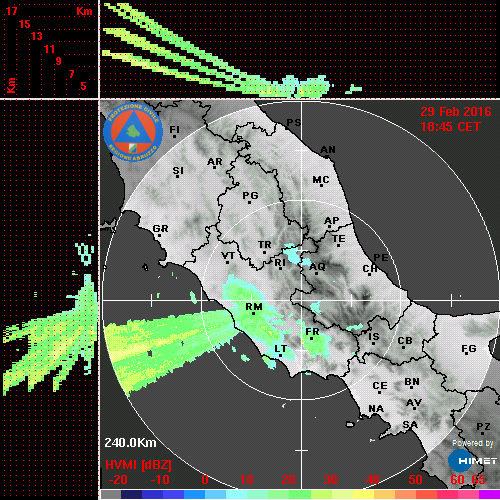Click the IS city label
The image size is (500, 500).
point(374,337)
